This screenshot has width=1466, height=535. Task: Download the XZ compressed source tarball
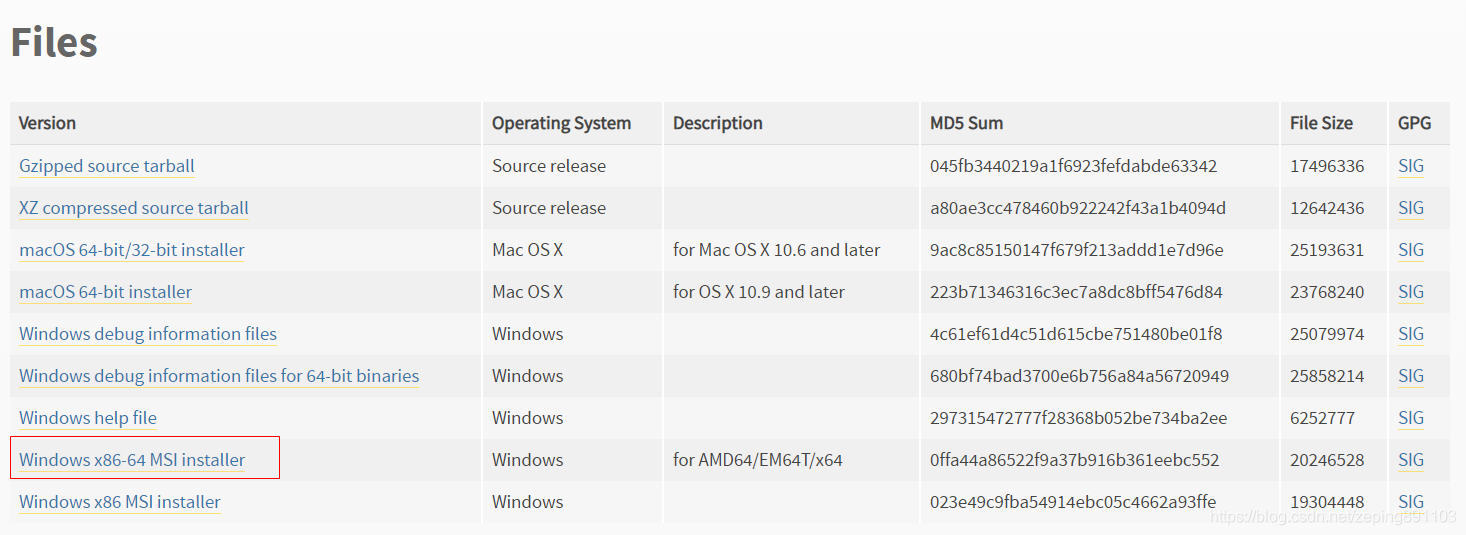[x=134, y=208]
